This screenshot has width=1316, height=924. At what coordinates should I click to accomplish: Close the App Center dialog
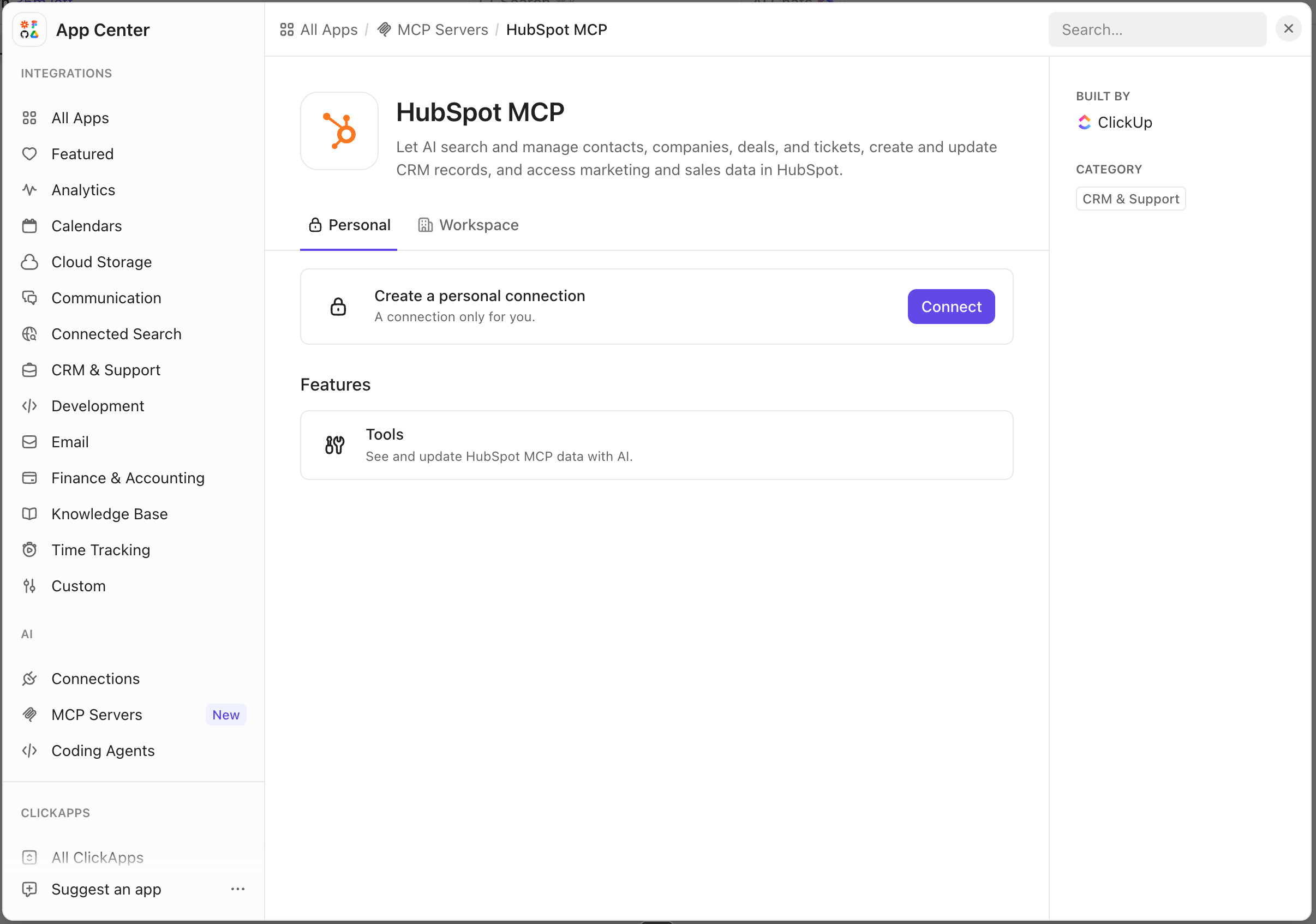[x=1288, y=29]
